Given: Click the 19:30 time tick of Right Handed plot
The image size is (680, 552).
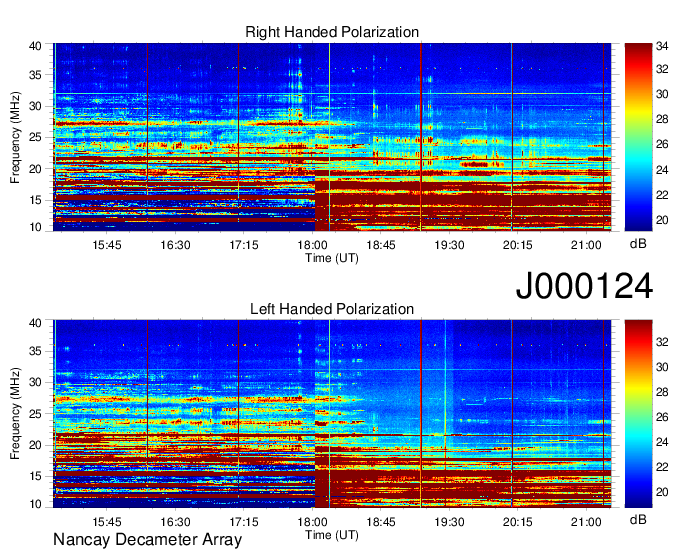Looking at the screenshot, I should [x=449, y=245].
